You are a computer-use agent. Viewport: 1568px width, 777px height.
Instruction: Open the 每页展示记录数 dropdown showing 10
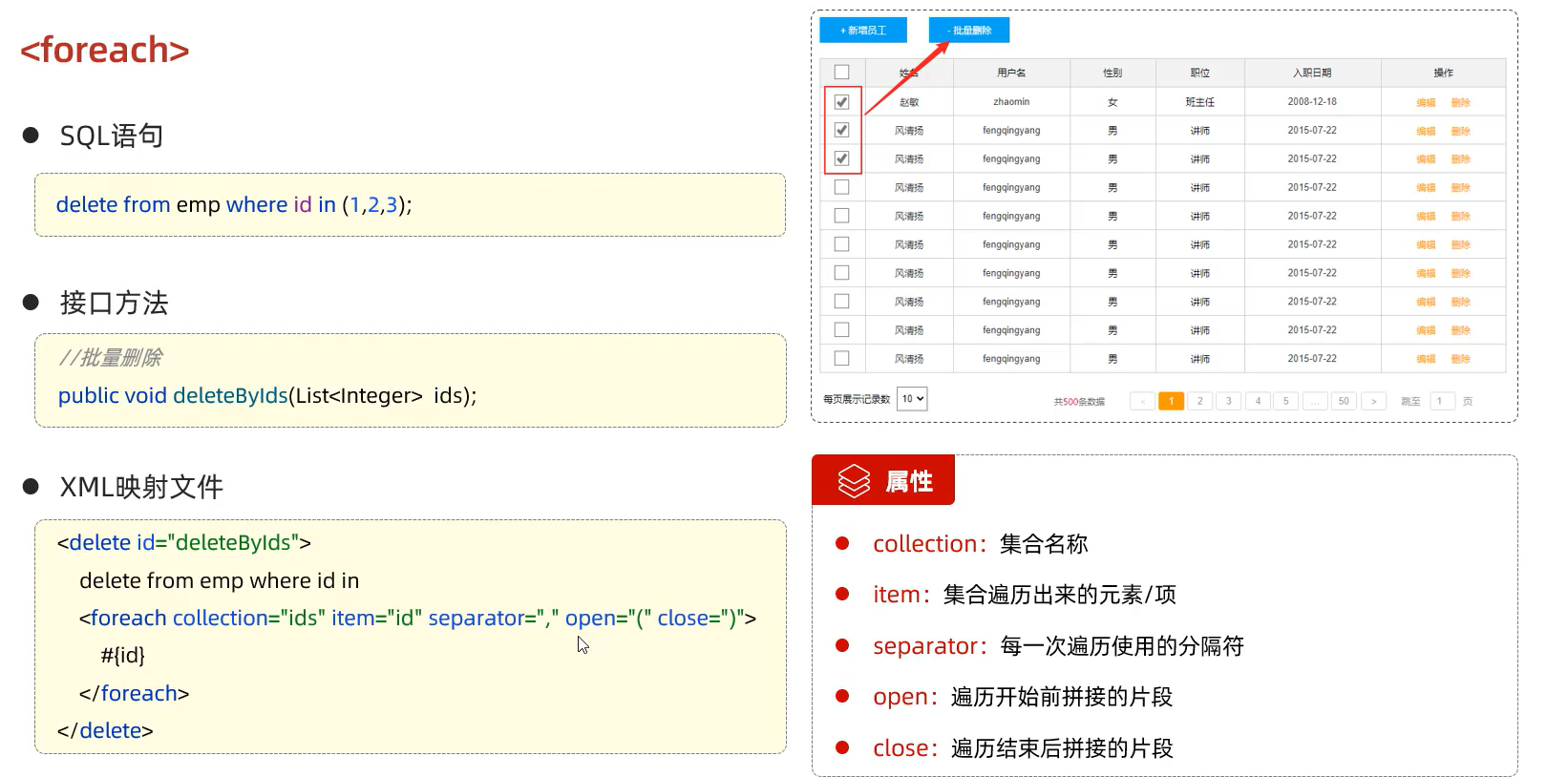coord(912,399)
